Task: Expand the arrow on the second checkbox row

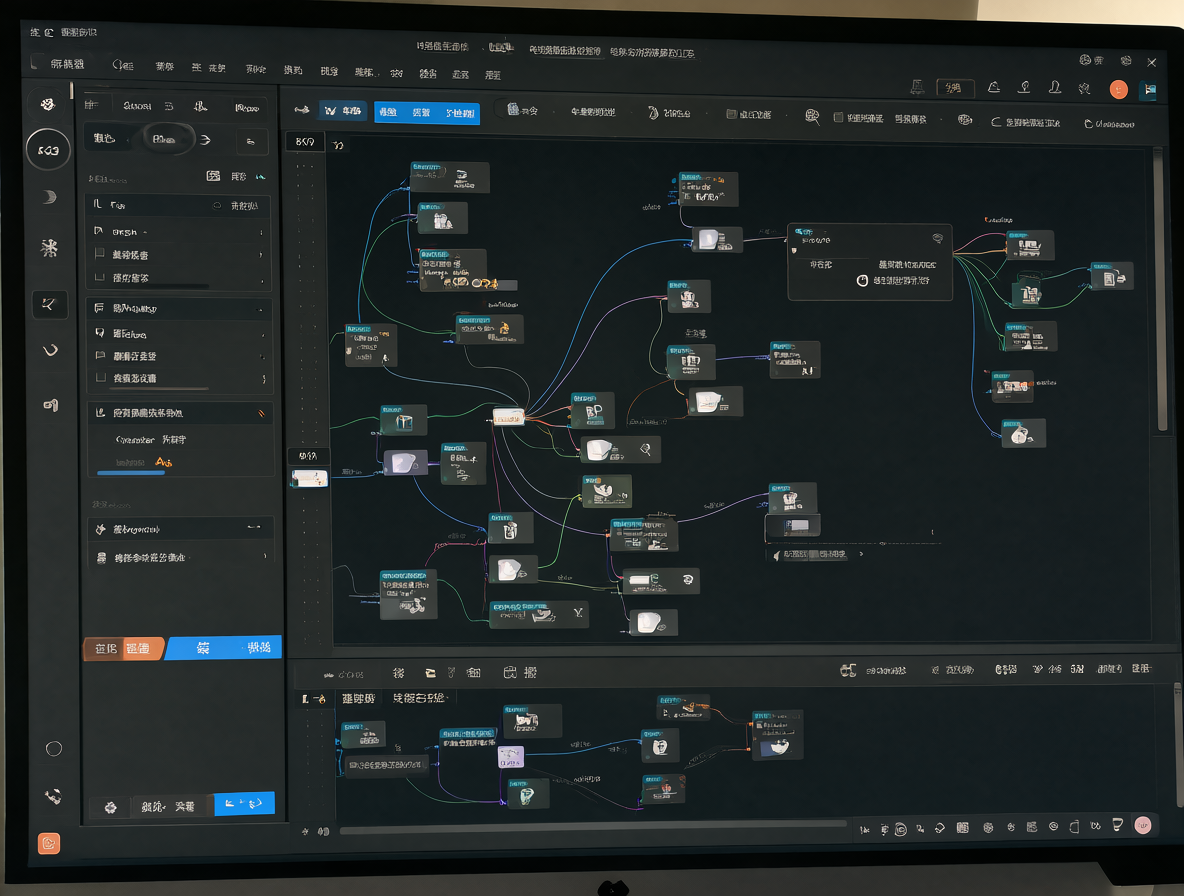Action: coord(261,254)
